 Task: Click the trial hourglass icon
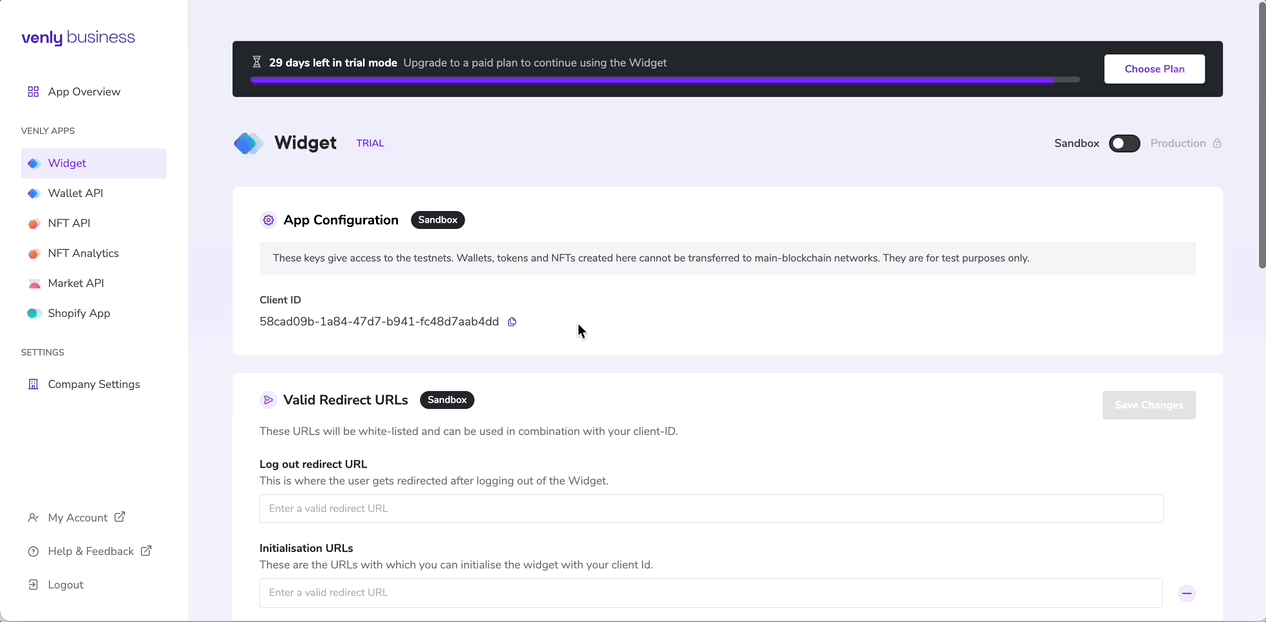click(257, 62)
